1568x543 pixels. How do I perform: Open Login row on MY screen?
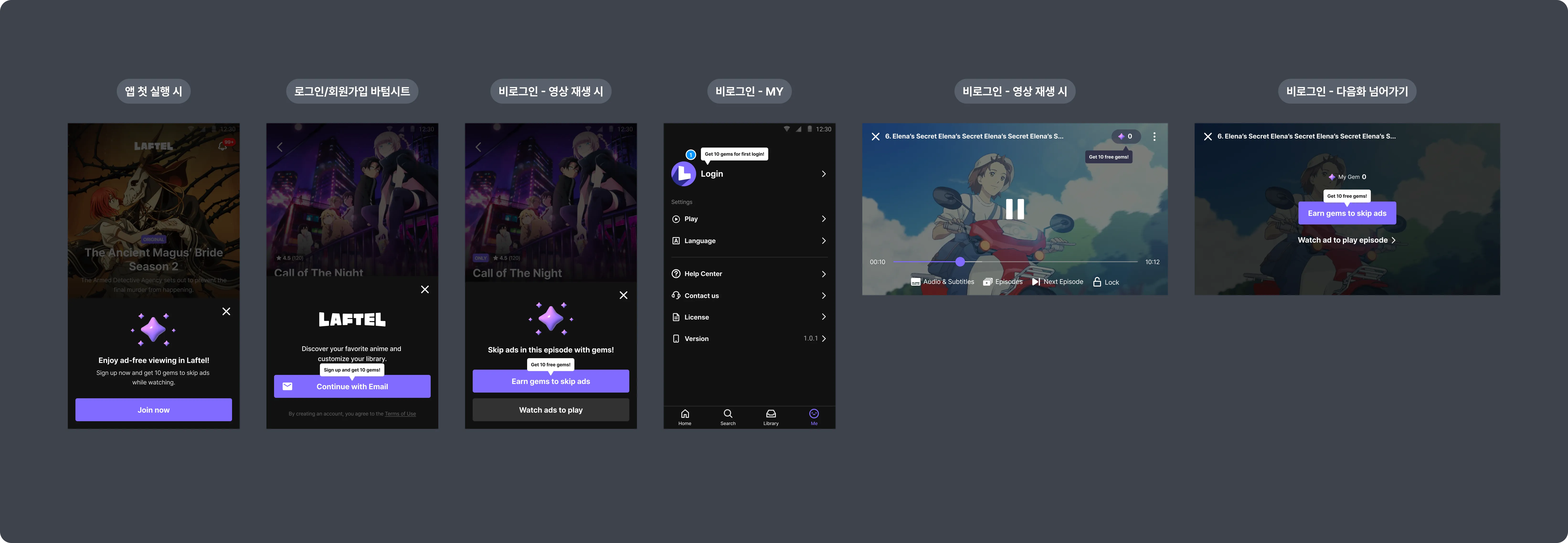coord(749,174)
